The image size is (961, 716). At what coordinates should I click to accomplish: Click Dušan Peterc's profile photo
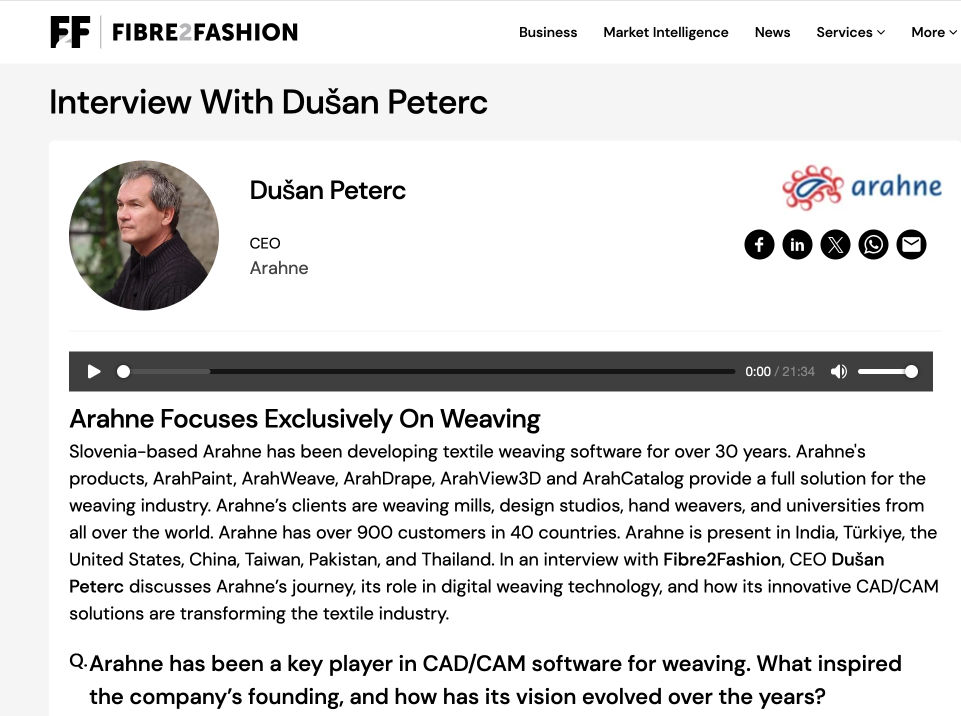pyautogui.click(x=144, y=235)
